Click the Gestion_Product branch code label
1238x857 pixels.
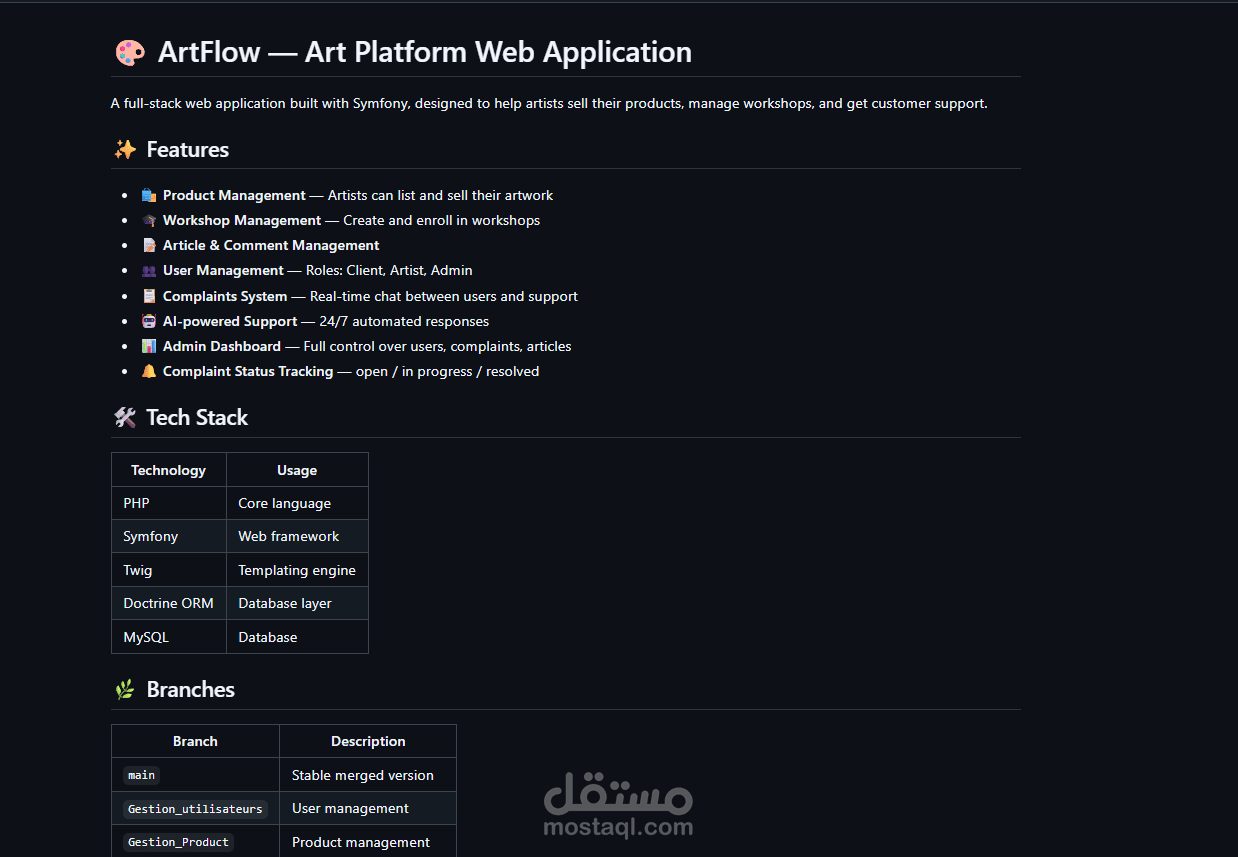[178, 842]
